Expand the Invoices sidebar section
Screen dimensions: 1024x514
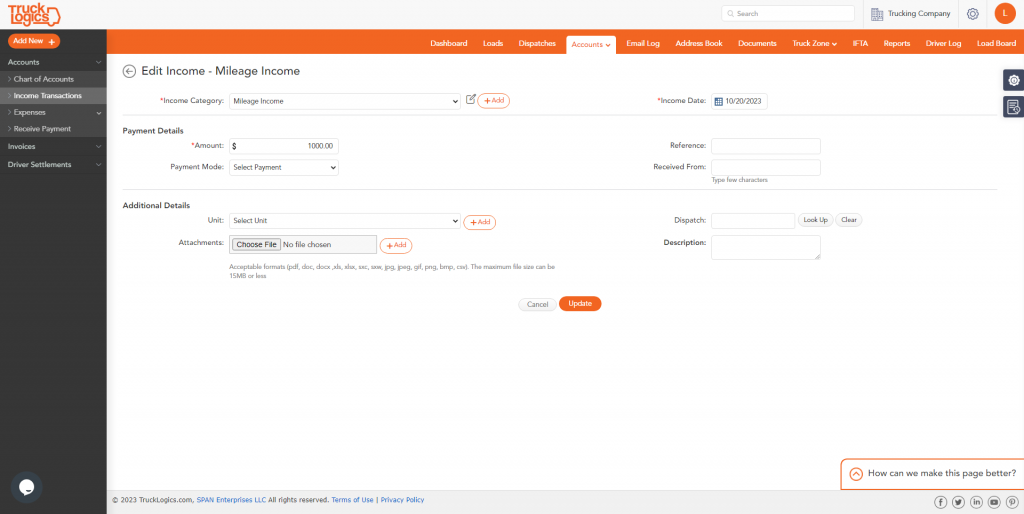[x=53, y=146]
